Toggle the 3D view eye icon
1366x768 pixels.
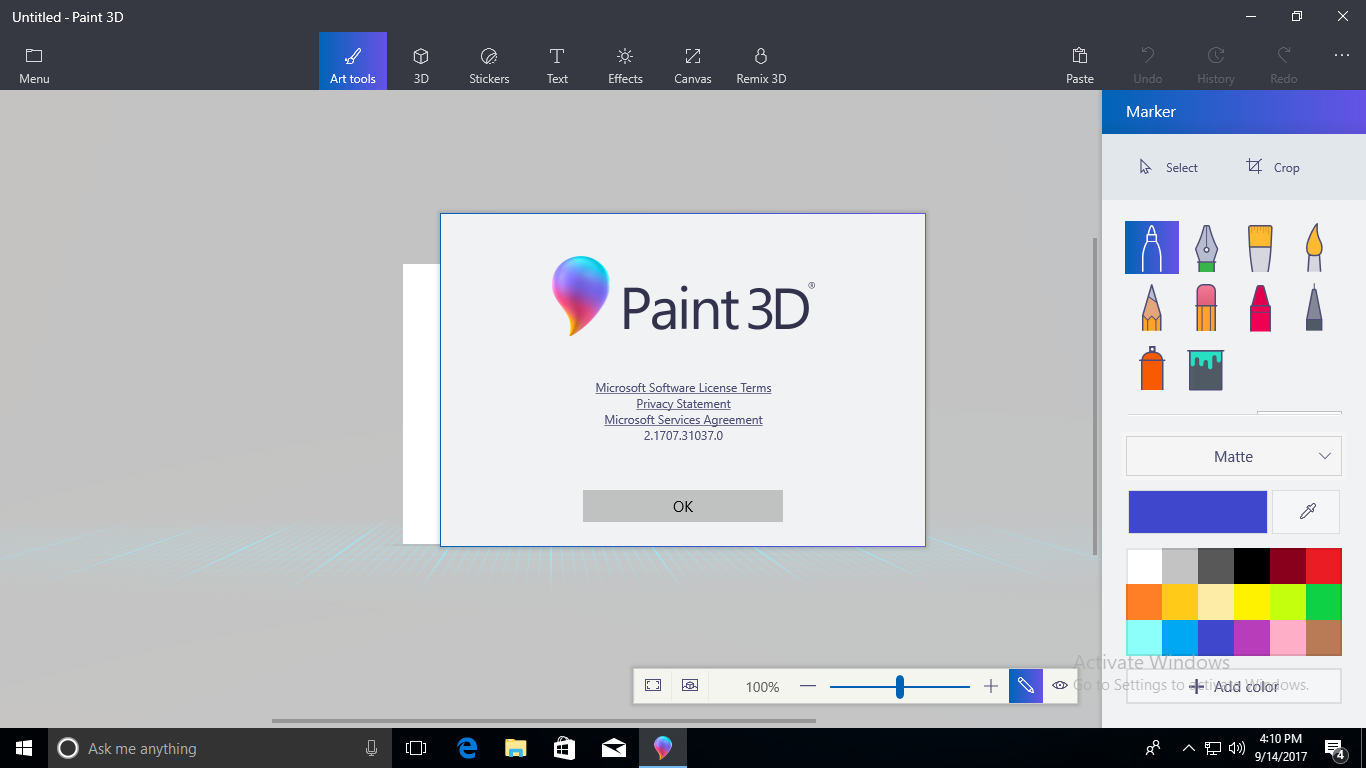pos(1060,686)
